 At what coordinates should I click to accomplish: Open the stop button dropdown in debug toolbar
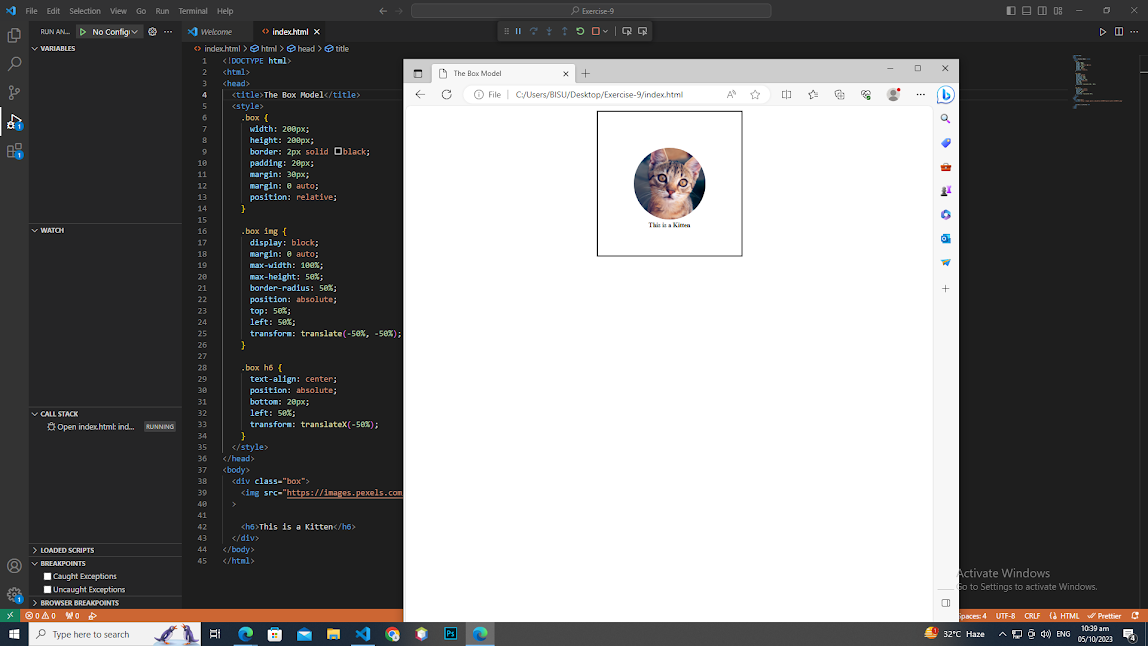click(x=604, y=31)
